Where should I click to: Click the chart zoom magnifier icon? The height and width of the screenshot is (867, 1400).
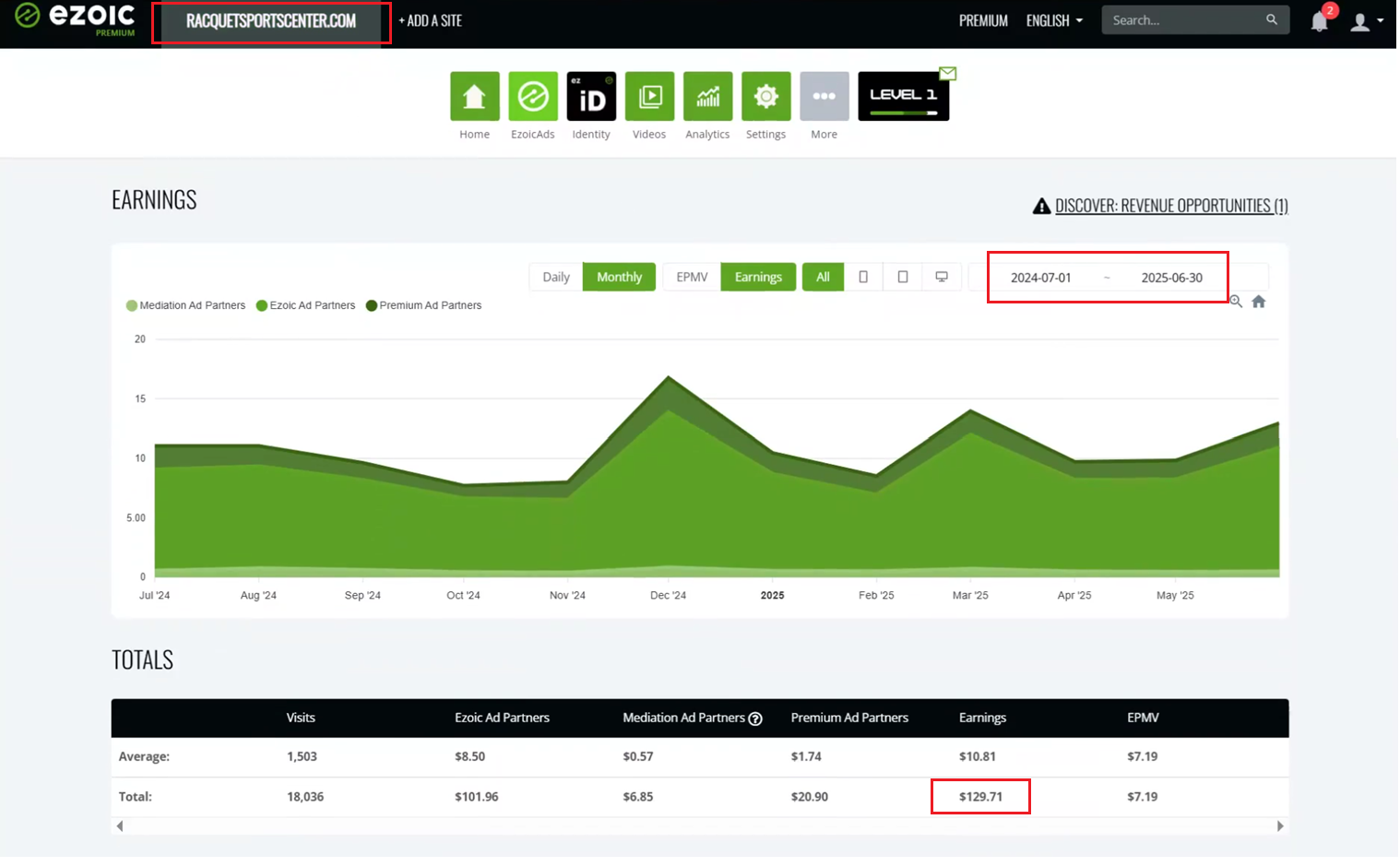point(1236,302)
